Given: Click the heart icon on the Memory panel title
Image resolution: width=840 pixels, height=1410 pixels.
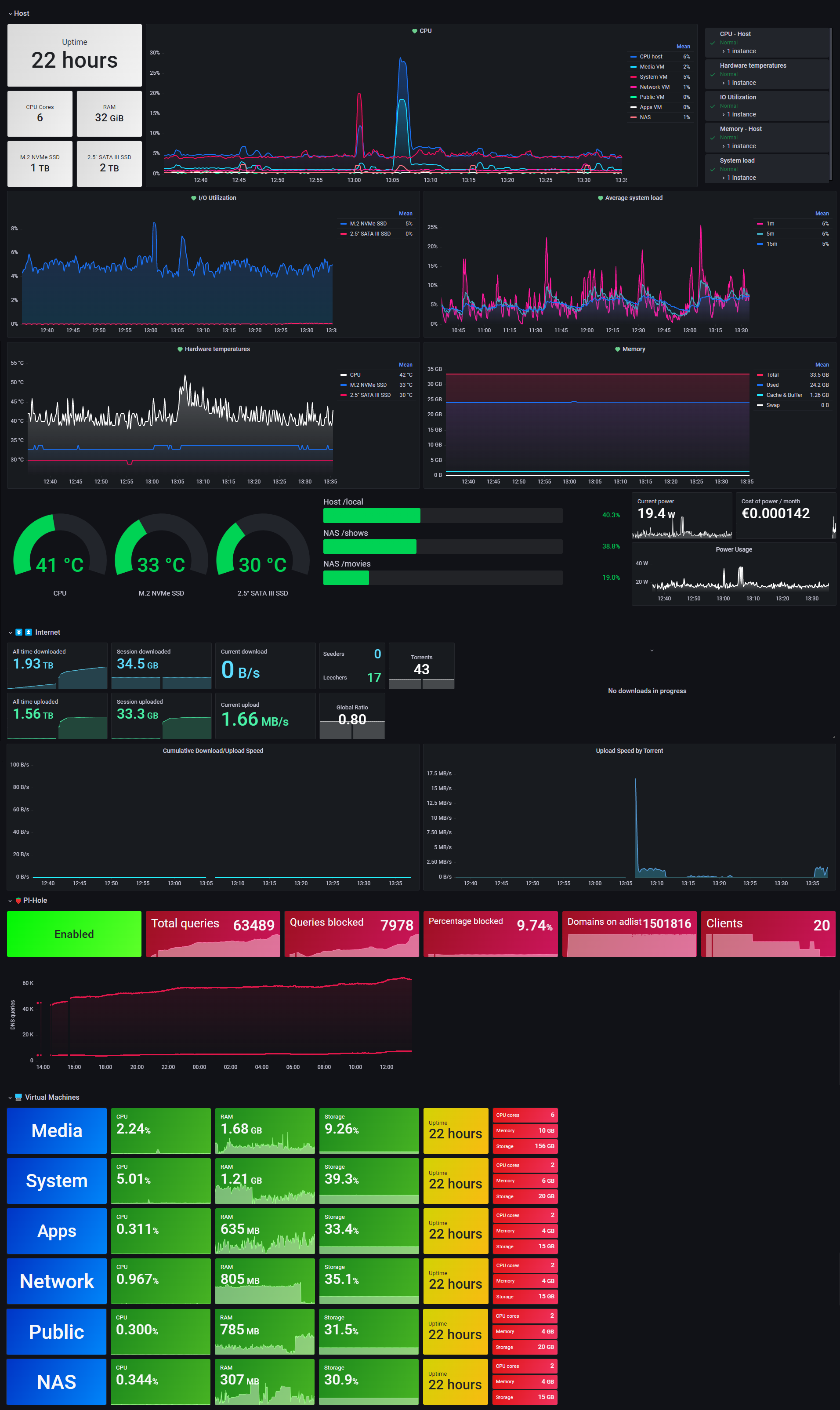Looking at the screenshot, I should click(618, 349).
